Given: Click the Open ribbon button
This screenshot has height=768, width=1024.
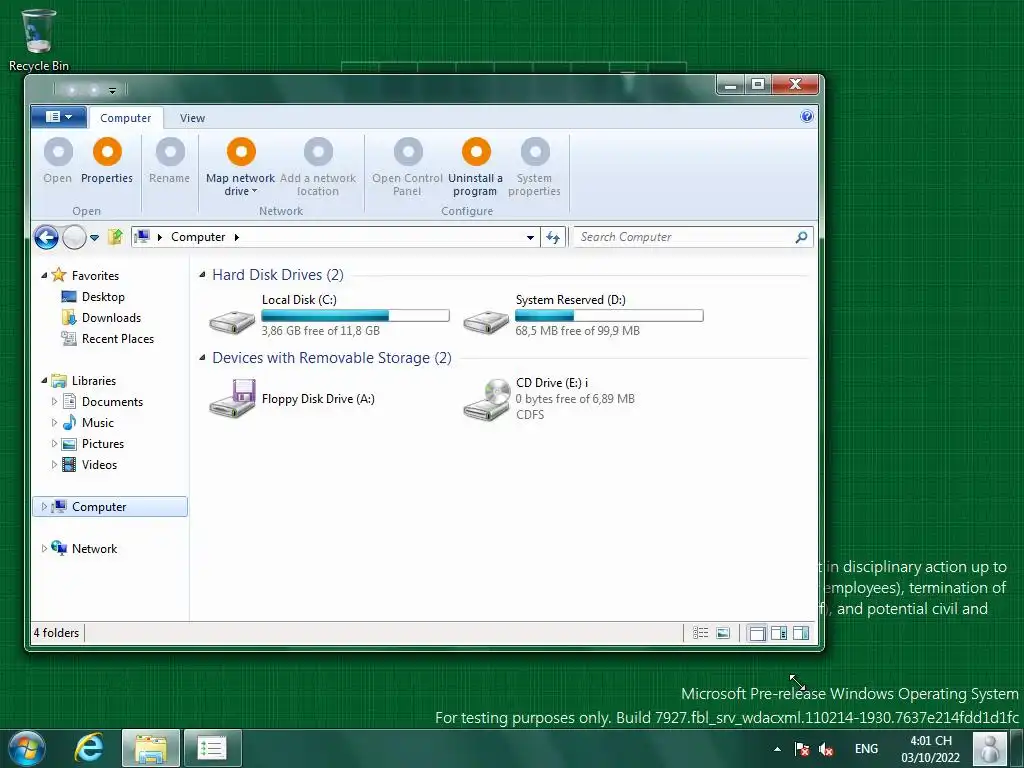Looking at the screenshot, I should pyautogui.click(x=57, y=161).
